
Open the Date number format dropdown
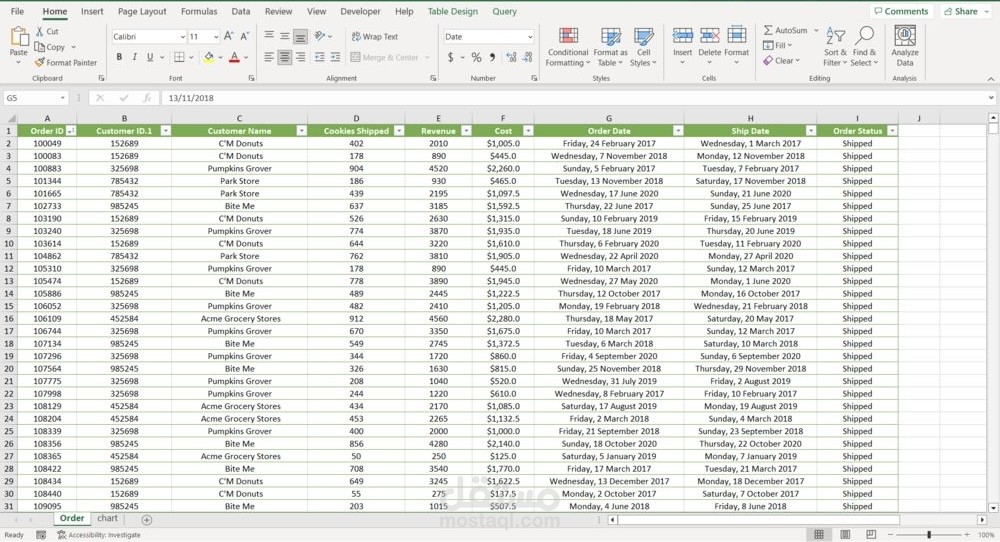(529, 37)
